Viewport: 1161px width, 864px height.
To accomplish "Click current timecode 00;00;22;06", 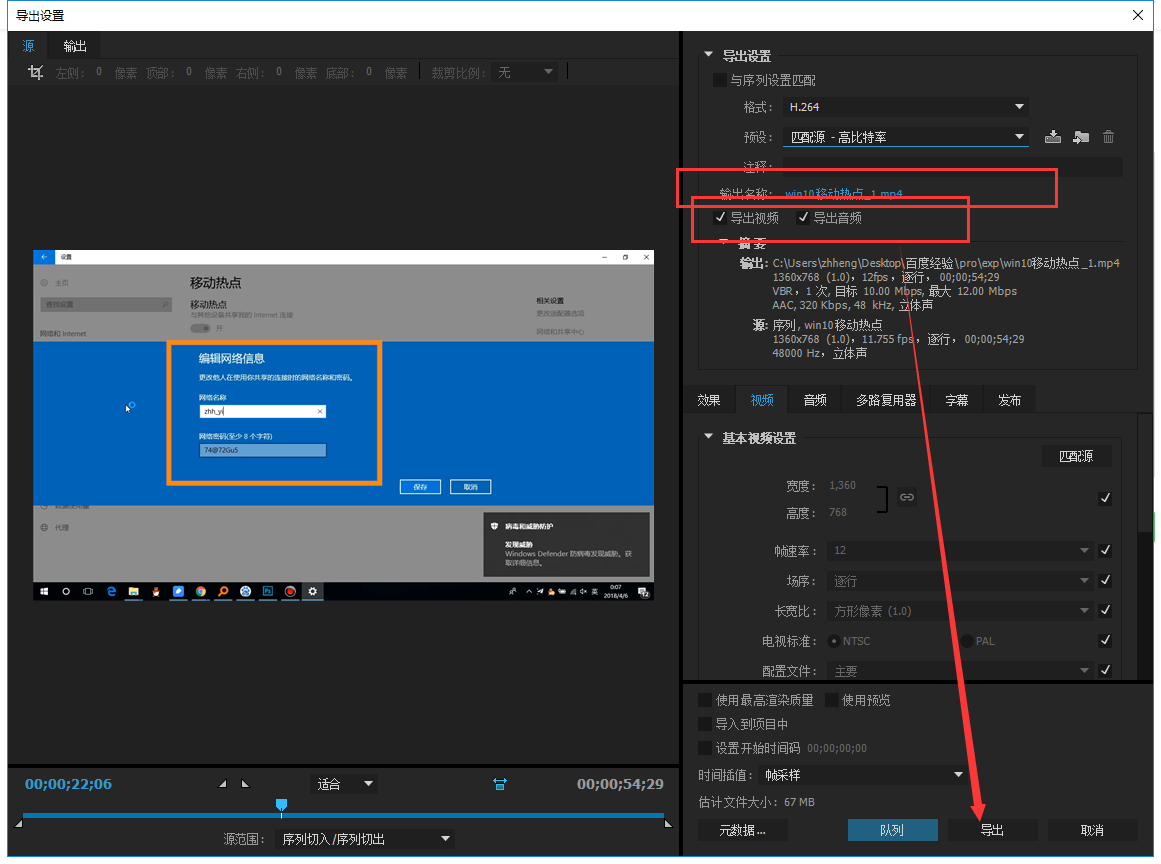I will click(68, 784).
